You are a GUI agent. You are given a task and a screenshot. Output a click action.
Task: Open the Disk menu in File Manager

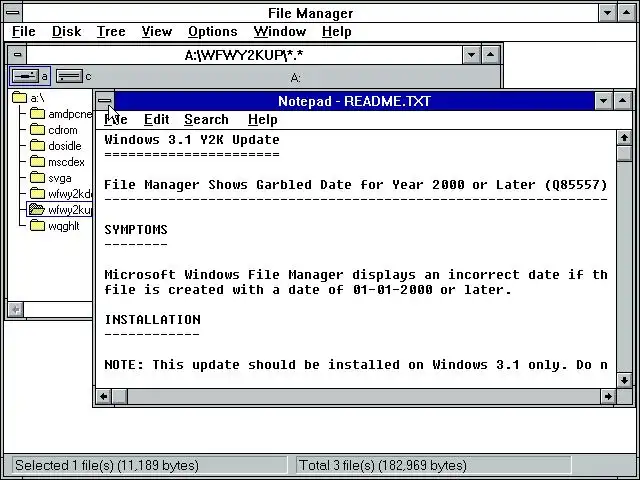(67, 31)
